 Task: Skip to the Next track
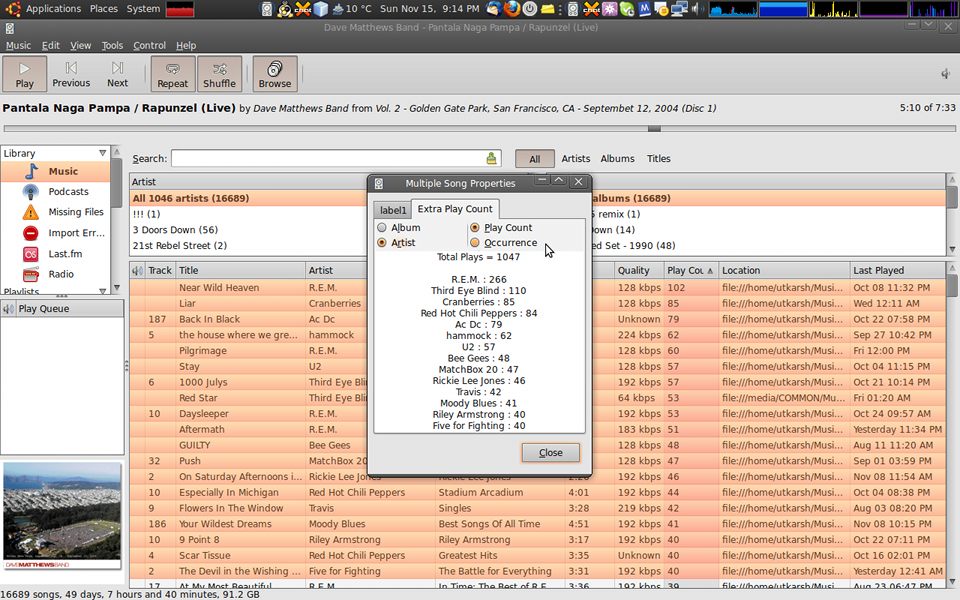[x=118, y=74]
